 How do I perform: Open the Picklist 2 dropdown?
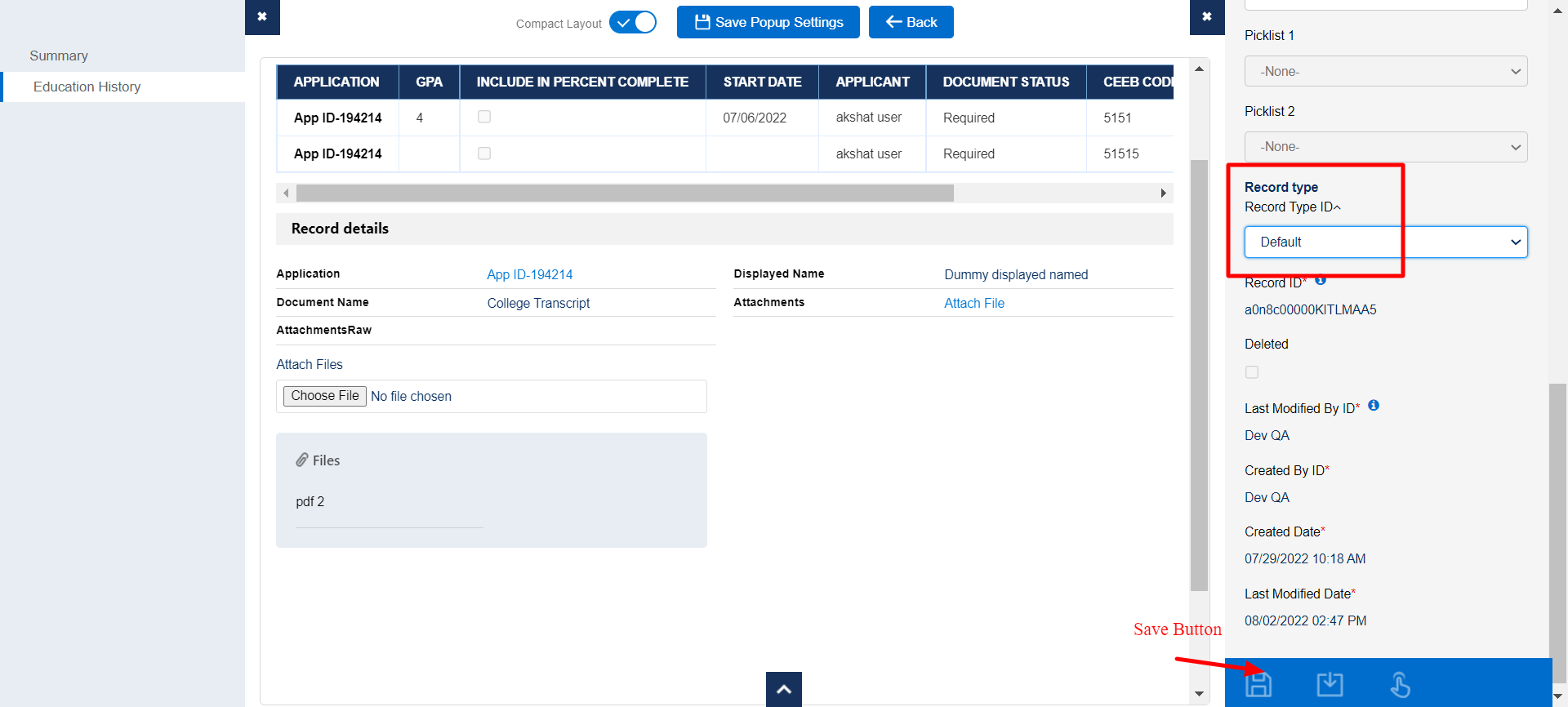tap(1385, 147)
